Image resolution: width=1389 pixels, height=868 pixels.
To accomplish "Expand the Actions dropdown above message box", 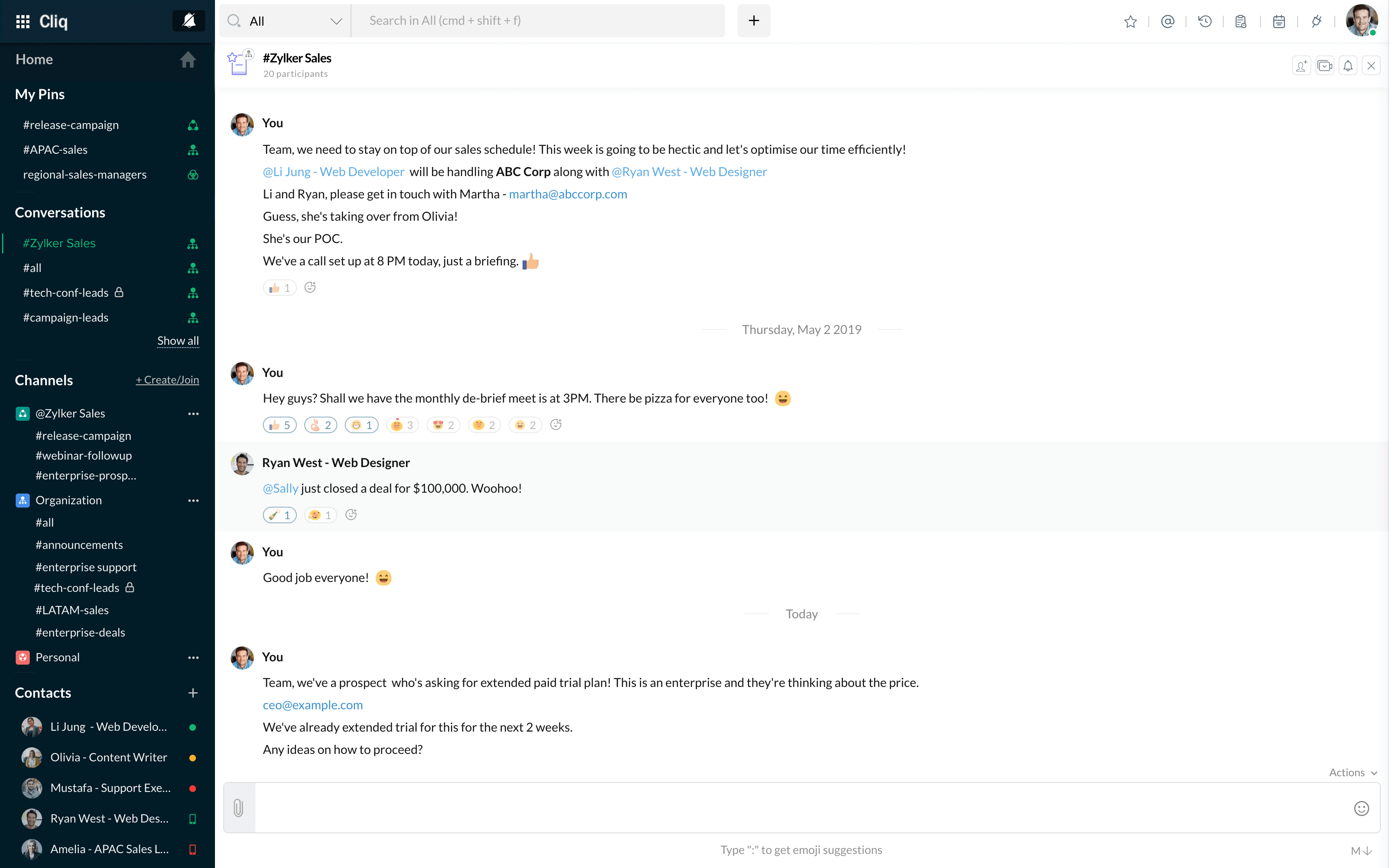I will (1352, 772).
